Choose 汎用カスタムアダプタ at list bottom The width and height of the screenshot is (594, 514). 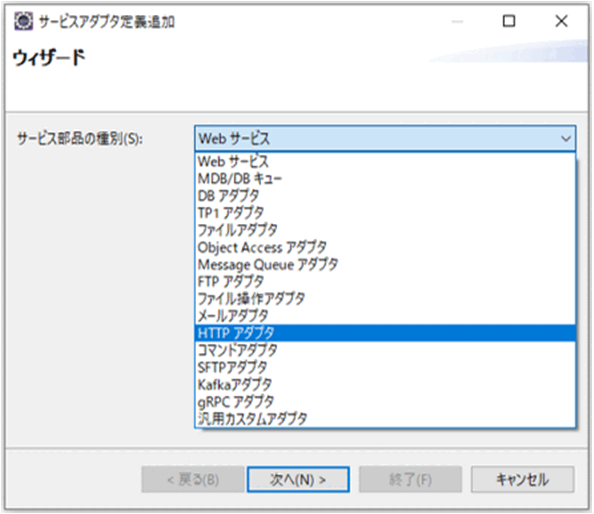[385, 419]
